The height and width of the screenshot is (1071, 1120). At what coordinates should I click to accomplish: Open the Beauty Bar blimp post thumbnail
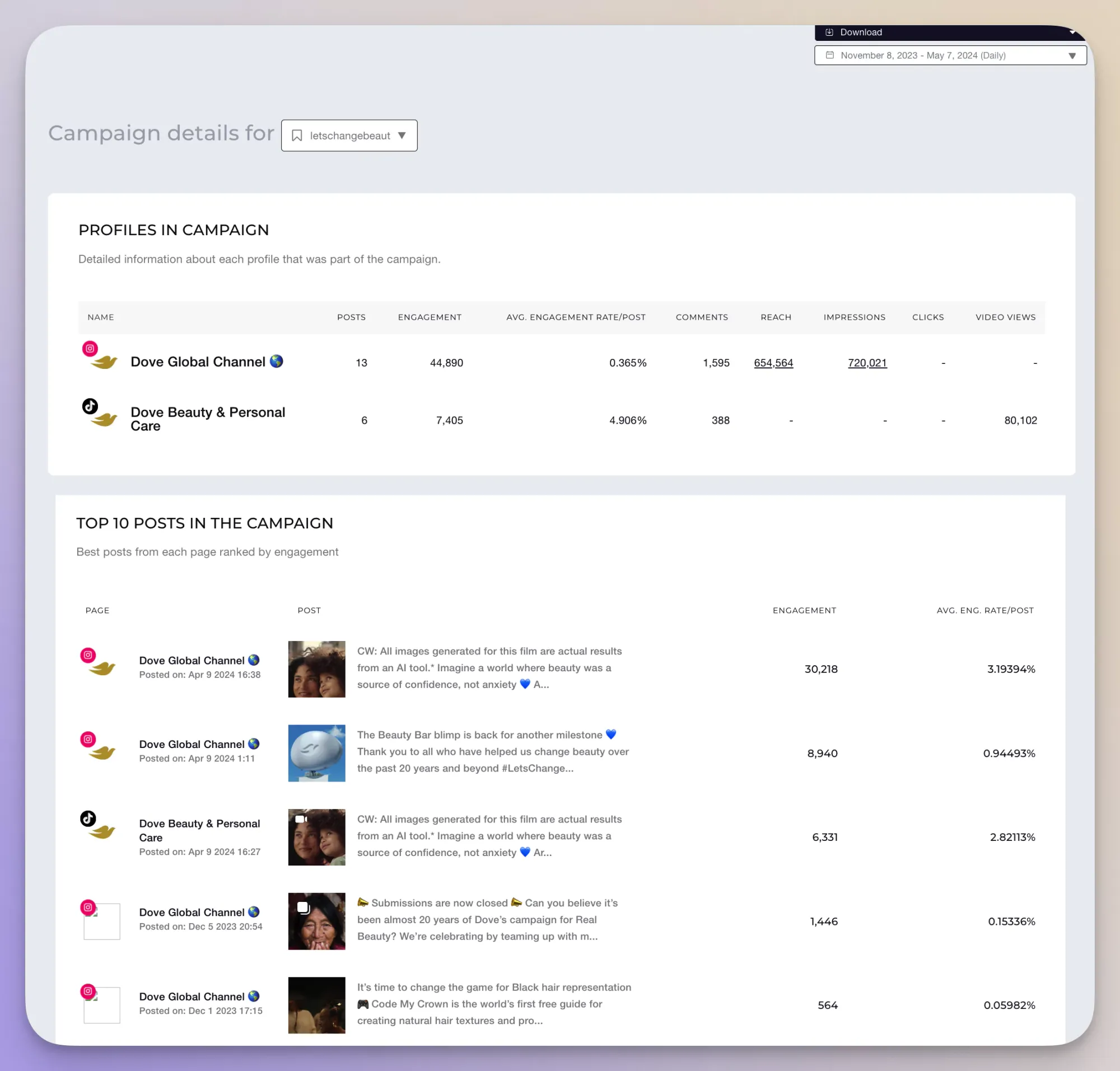316,753
